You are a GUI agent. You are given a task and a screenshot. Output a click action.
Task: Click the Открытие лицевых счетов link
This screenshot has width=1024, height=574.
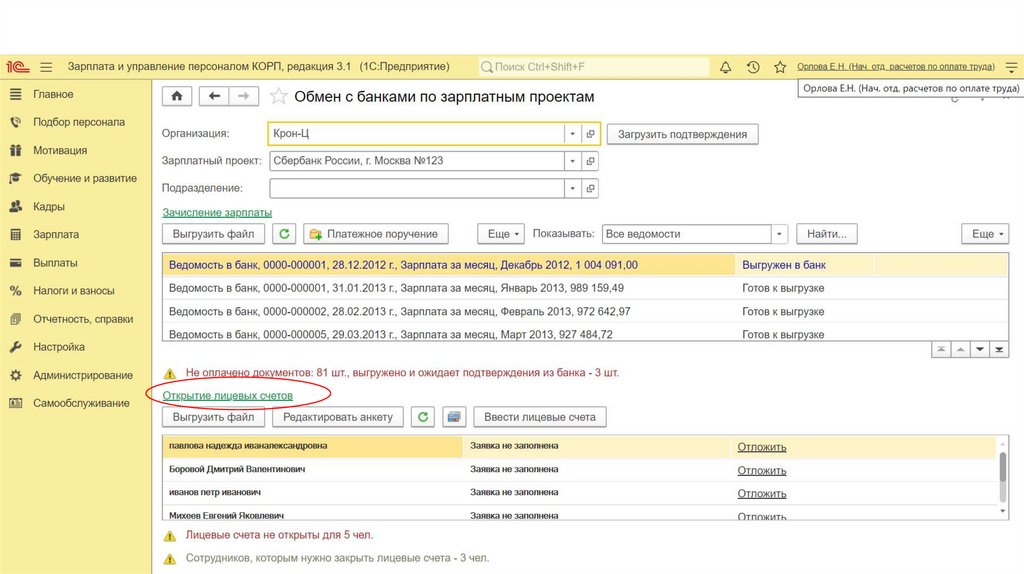228,396
